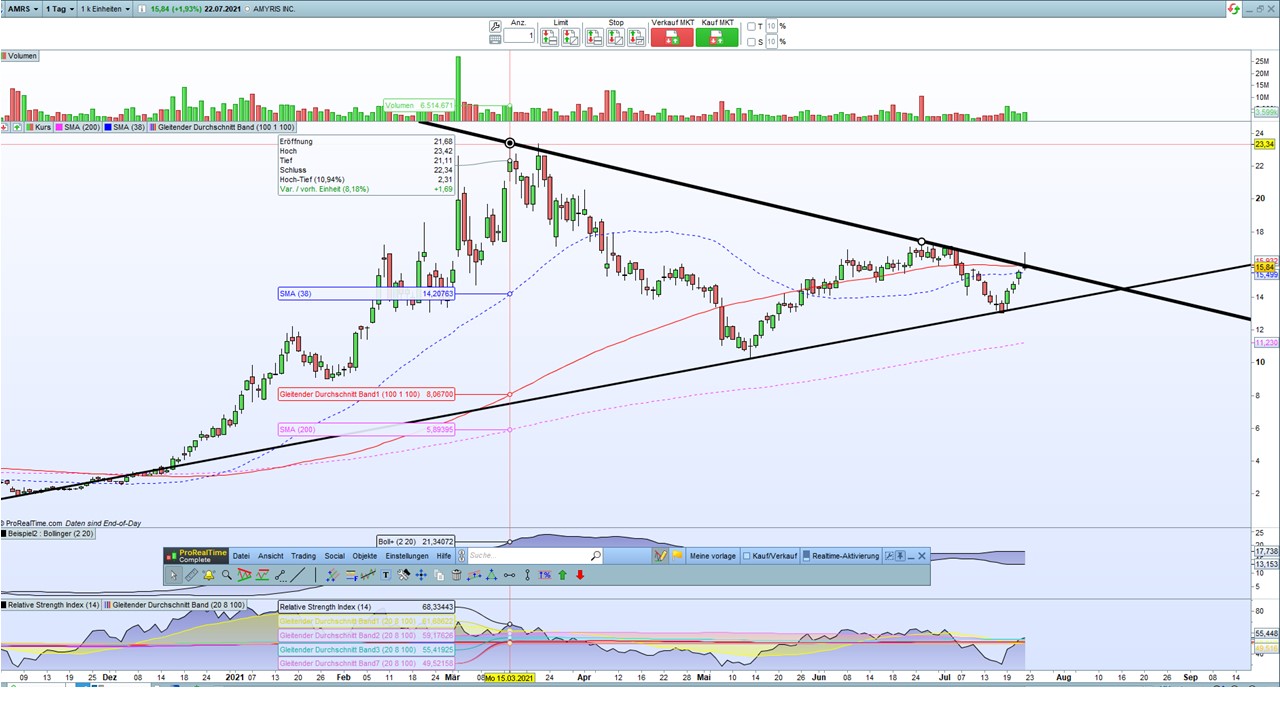The width and height of the screenshot is (1280, 720).
Task: Open the alarm bell alert tool
Action: pos(208,575)
